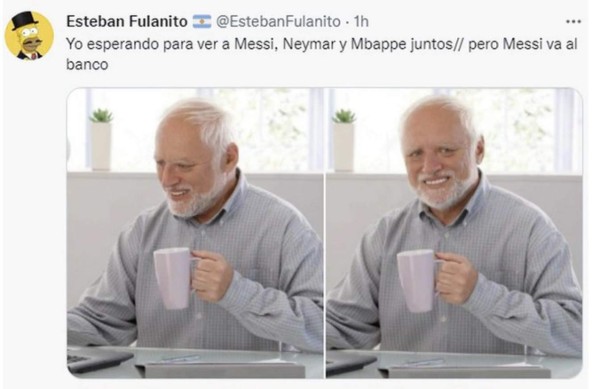This screenshot has height=389, width=600.
Task: Open the top-hat cartoon profile avatar
Action: 29,35
